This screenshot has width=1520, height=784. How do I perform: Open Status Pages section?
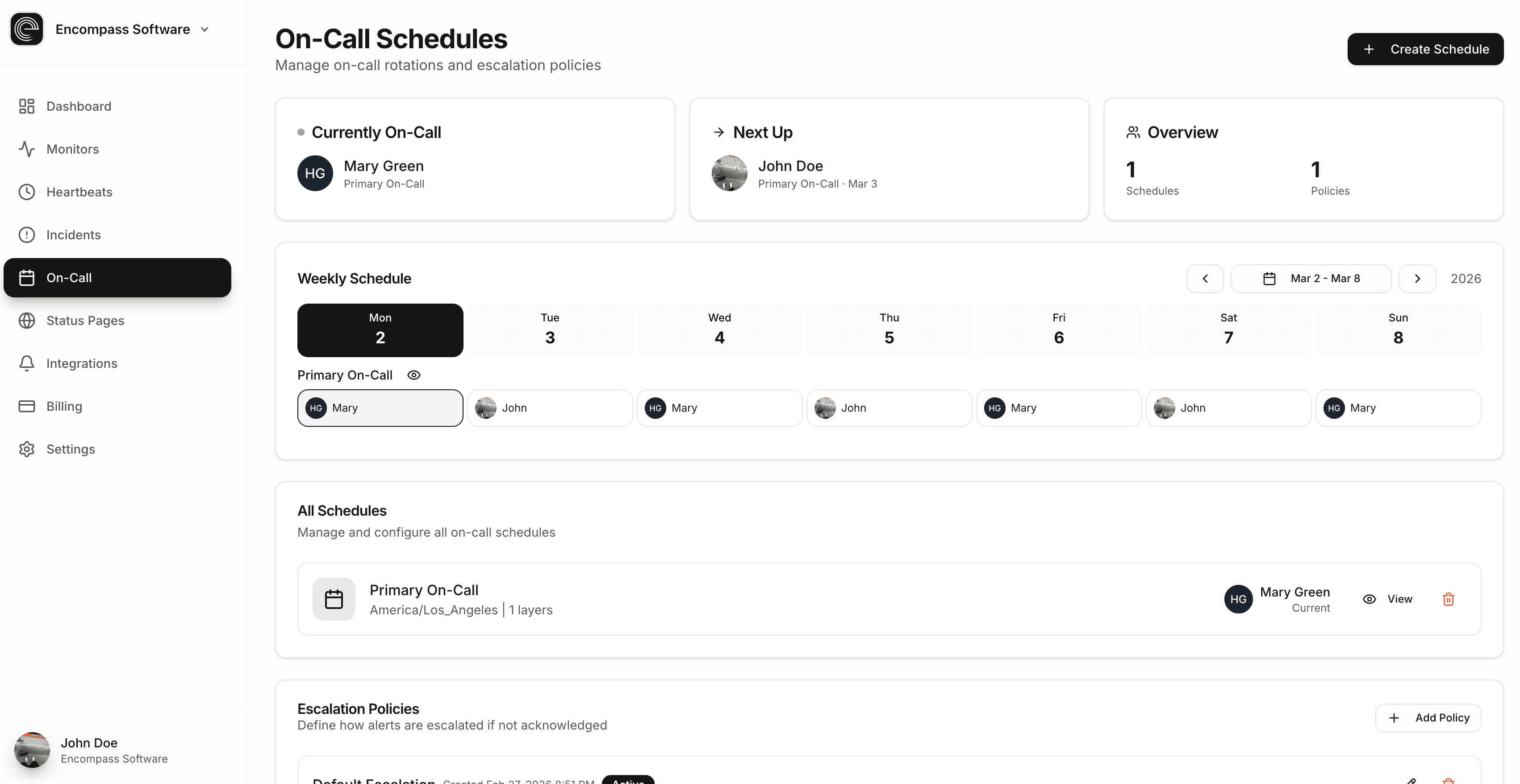pyautogui.click(x=85, y=320)
